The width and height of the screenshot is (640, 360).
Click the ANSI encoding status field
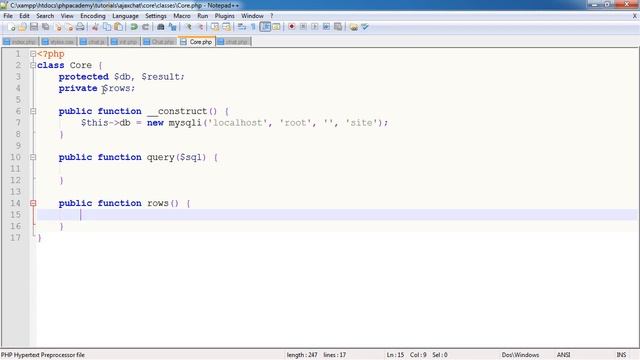[563, 355]
